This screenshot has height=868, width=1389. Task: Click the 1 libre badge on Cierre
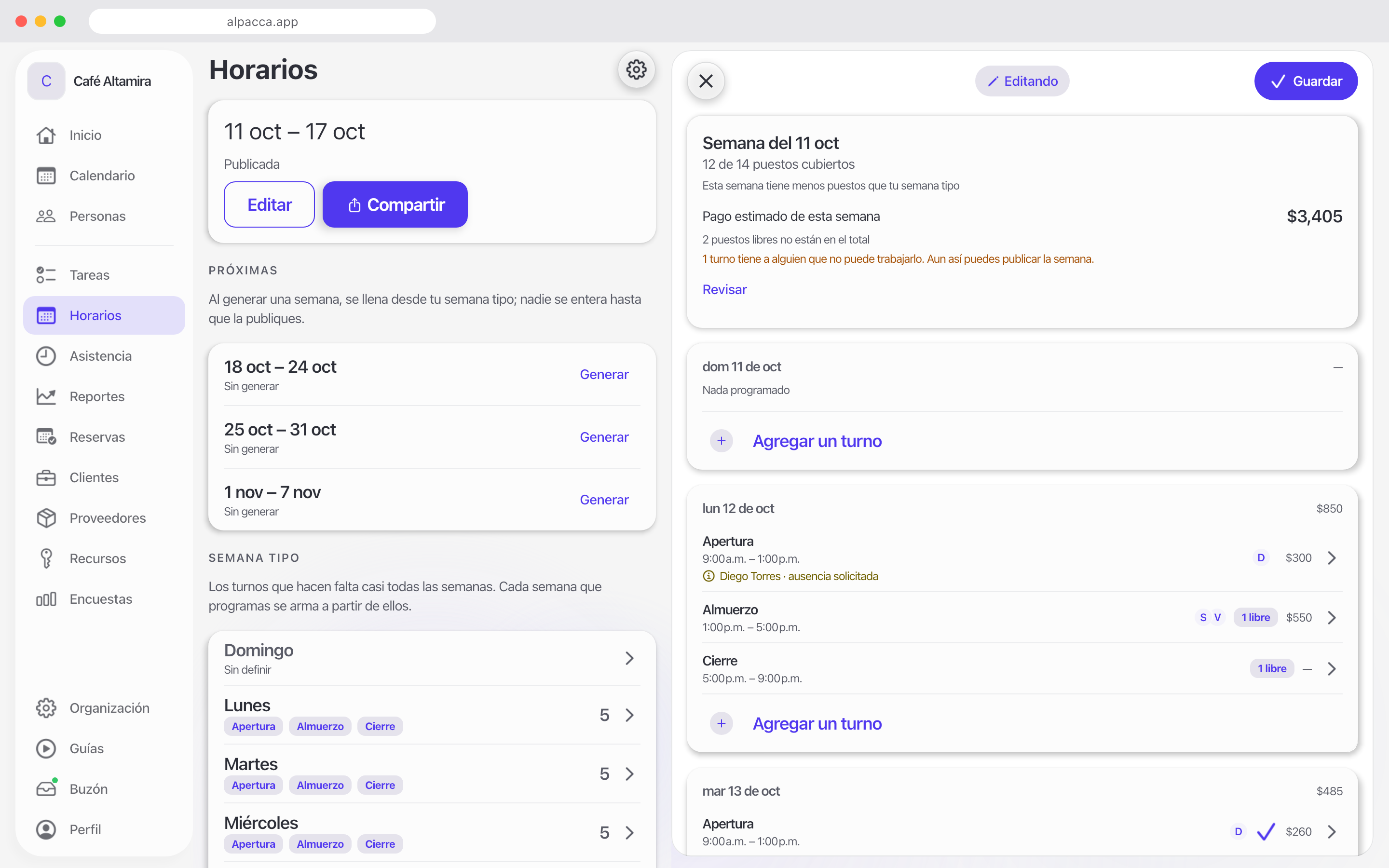click(x=1272, y=669)
